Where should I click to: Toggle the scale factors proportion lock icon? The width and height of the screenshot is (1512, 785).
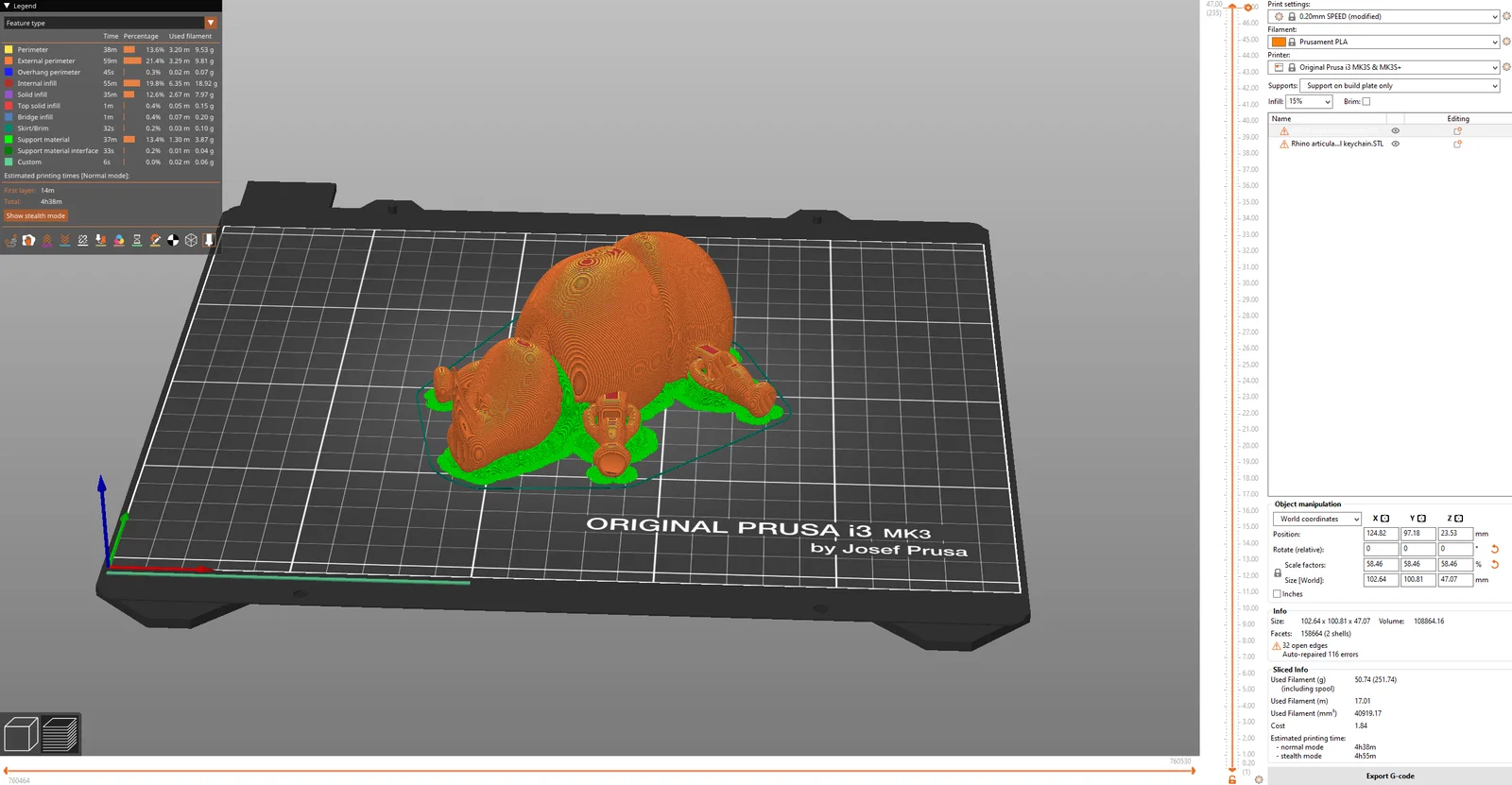(x=1278, y=572)
